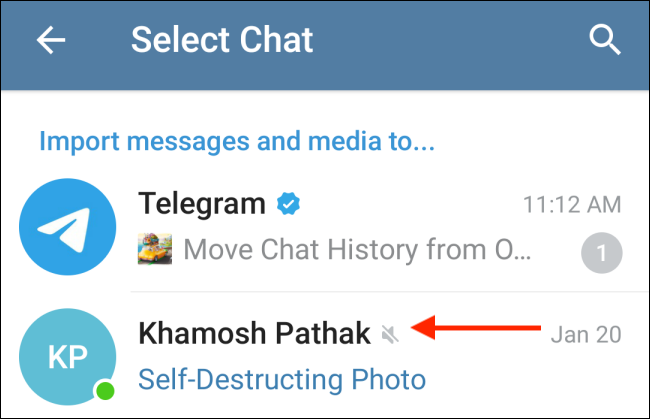Click the muted speaker icon beside Khamosh Pathak
This screenshot has width=650, height=419.
click(x=390, y=333)
